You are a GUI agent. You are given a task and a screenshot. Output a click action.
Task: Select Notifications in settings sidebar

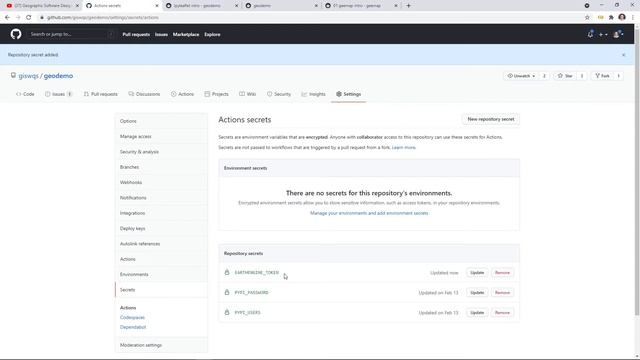(x=161, y=198)
